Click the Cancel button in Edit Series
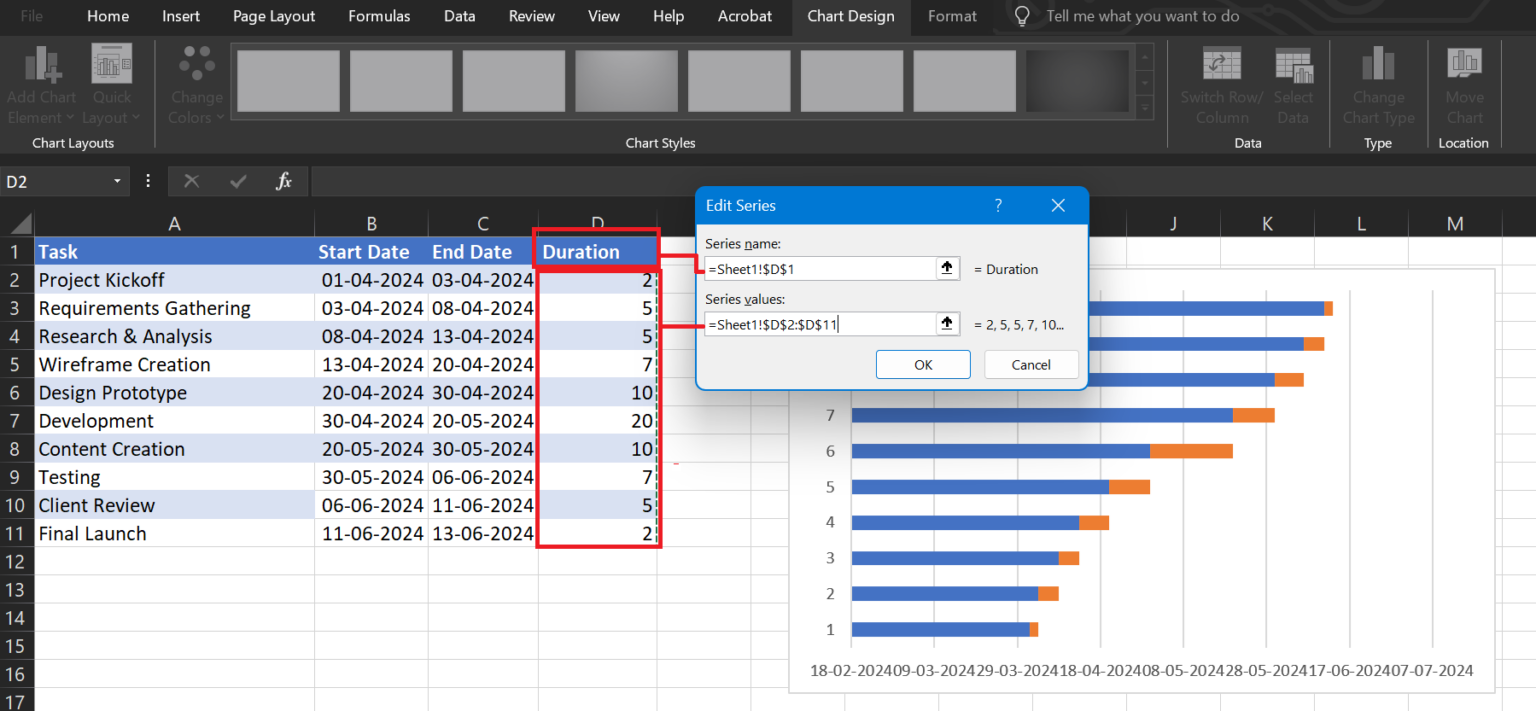 click(1031, 364)
